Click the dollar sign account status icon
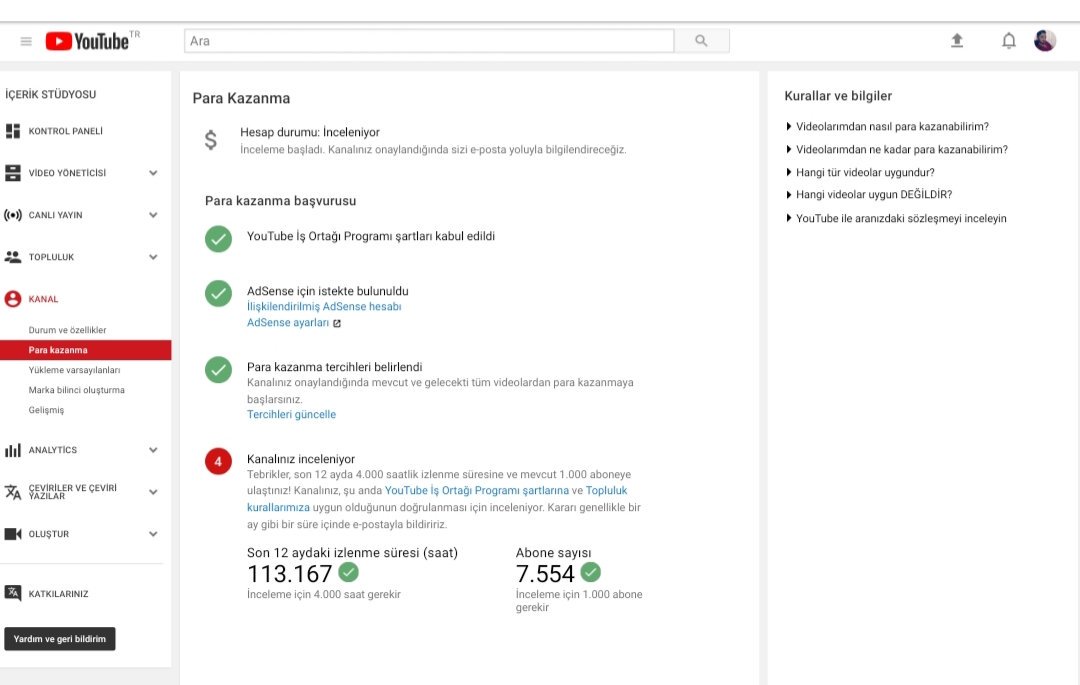 coord(211,140)
